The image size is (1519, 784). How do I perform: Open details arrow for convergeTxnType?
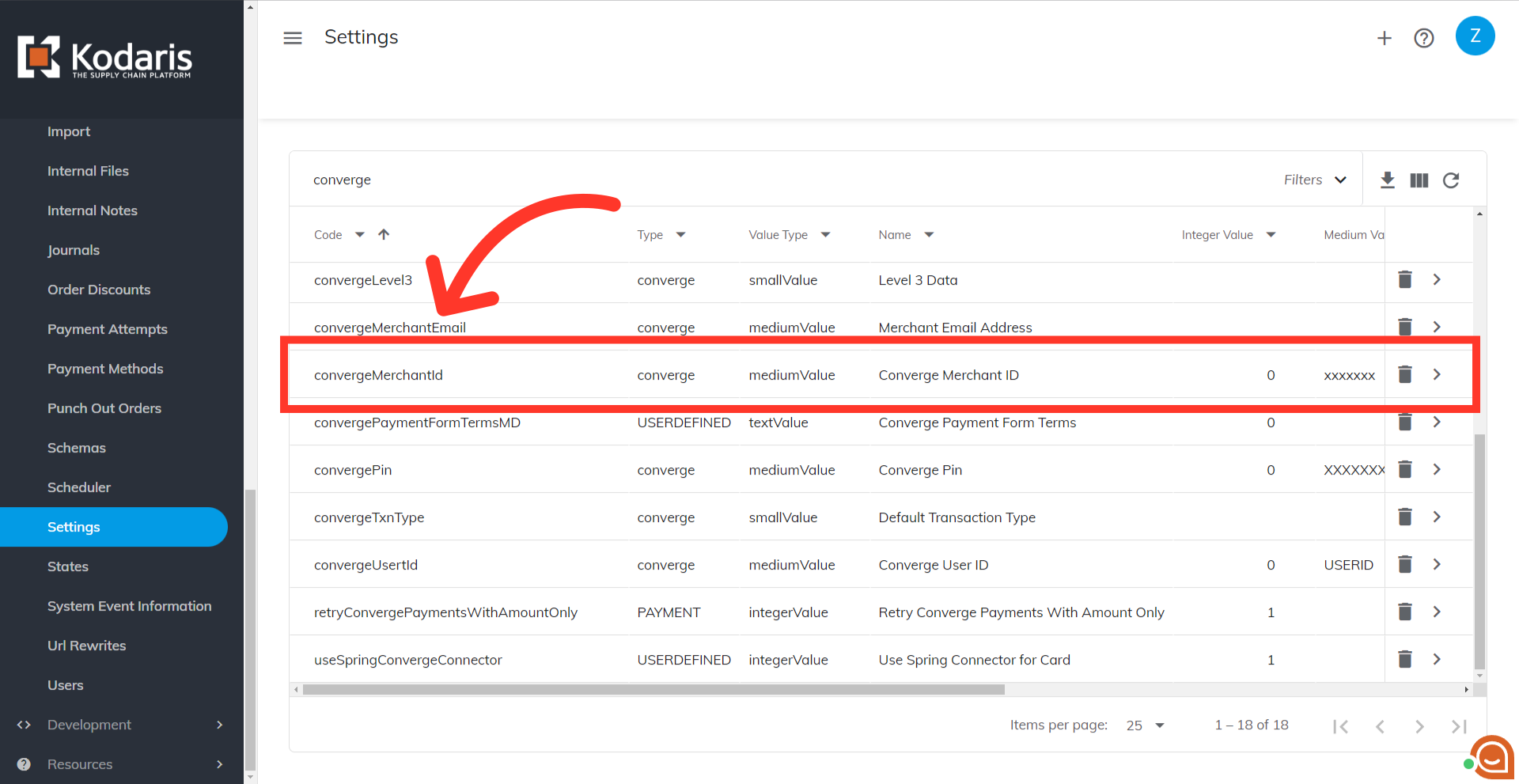[x=1437, y=517]
